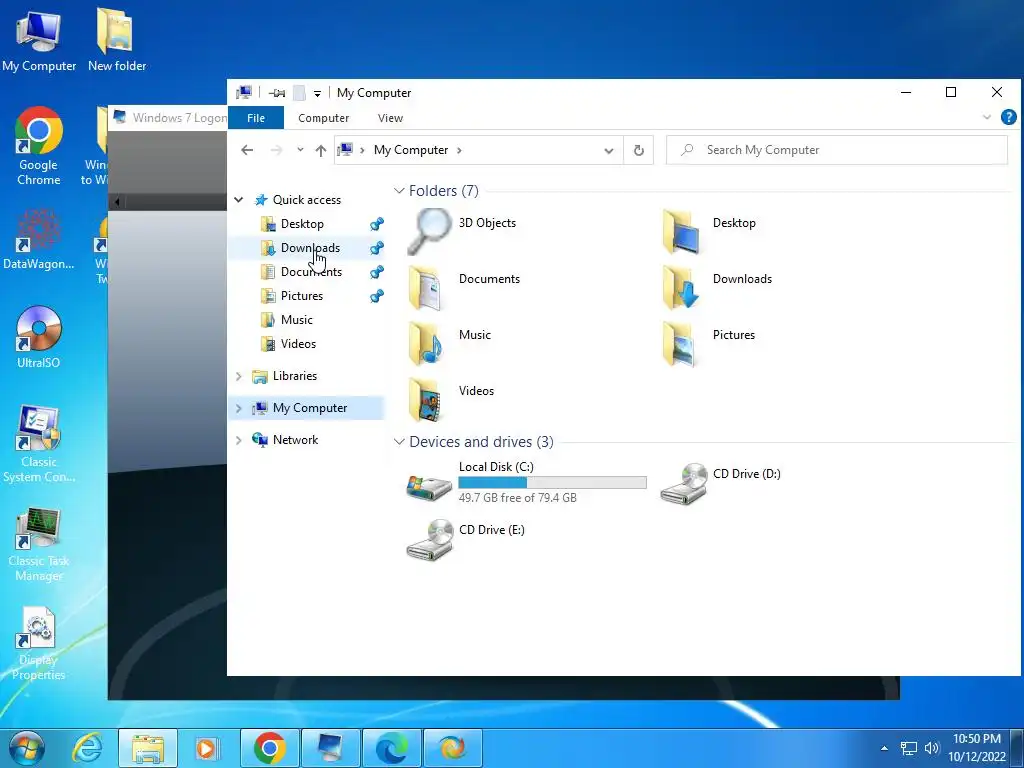Expand the ribbon with the chevron
The height and width of the screenshot is (768, 1024).
point(987,118)
